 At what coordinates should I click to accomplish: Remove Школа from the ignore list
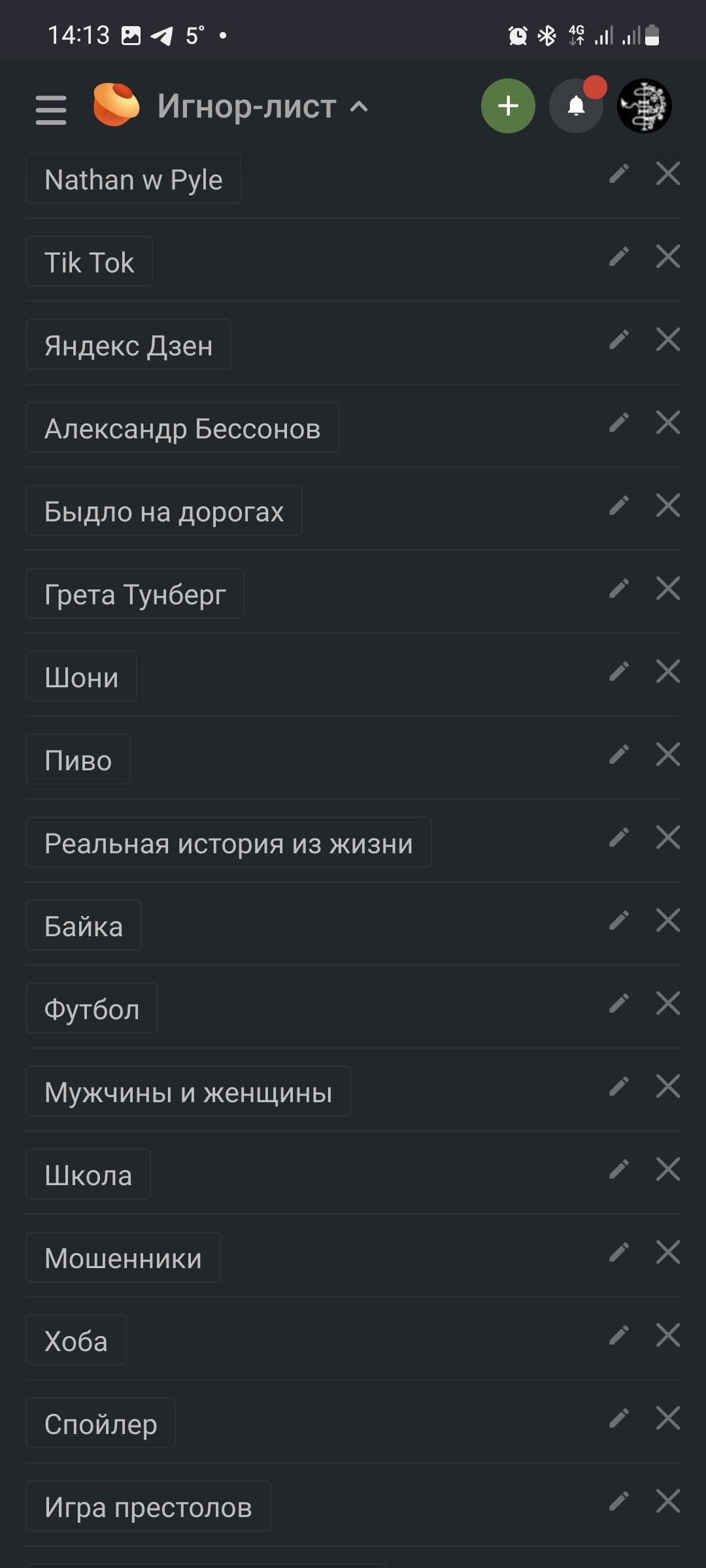667,1169
